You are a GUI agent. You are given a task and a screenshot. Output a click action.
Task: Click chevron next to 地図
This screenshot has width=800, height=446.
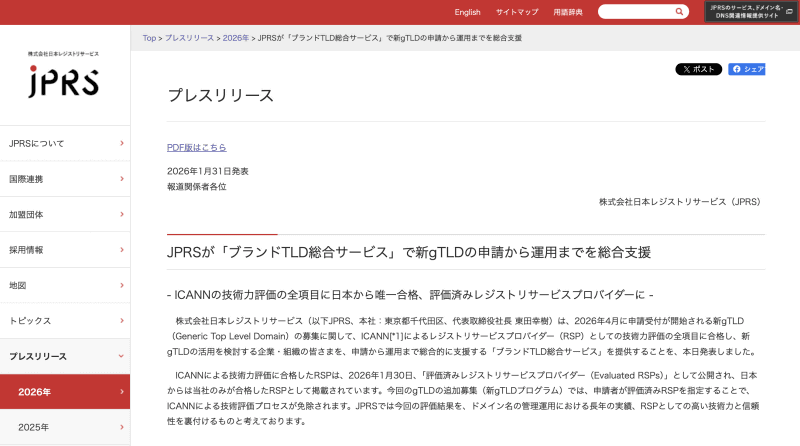[x=121, y=285]
